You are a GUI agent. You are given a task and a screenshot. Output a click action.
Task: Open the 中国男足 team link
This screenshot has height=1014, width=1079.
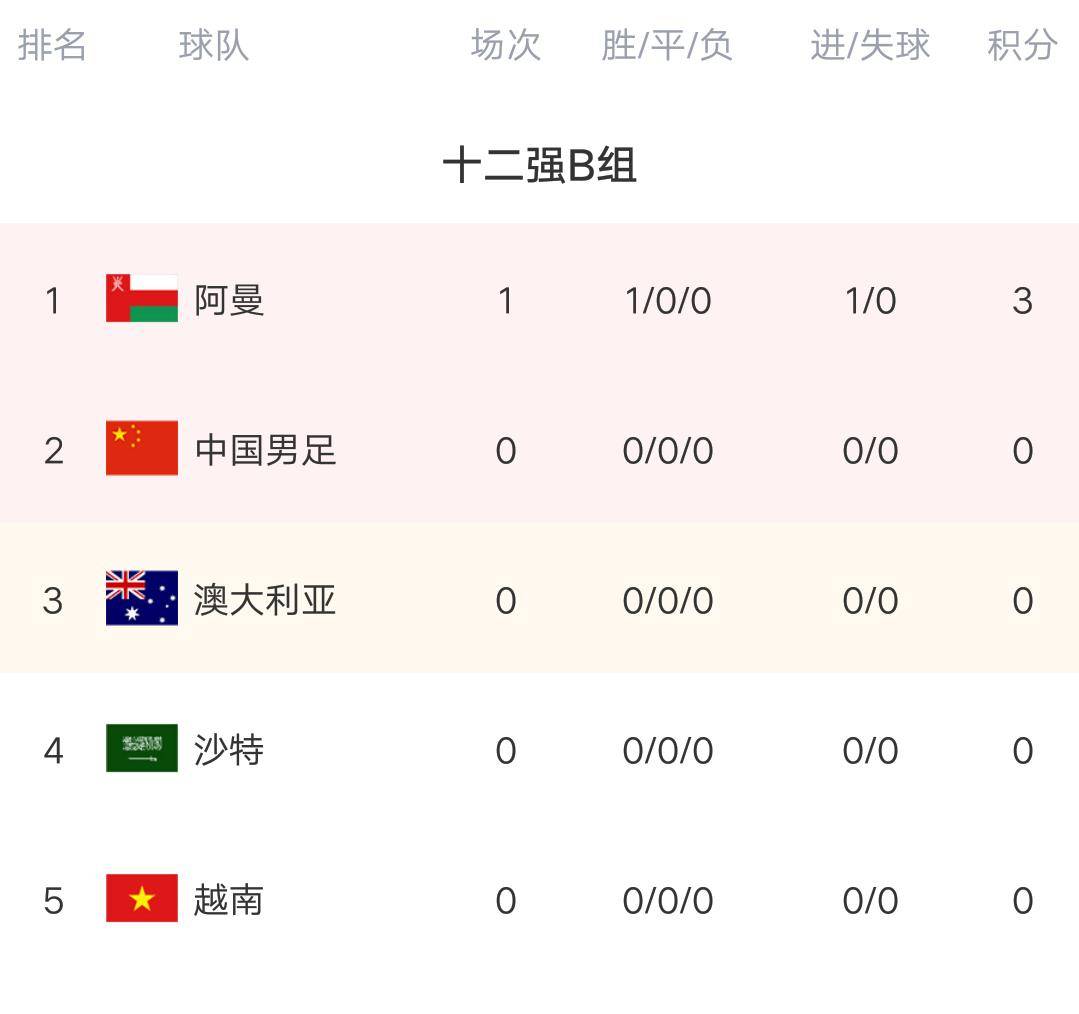pos(265,450)
